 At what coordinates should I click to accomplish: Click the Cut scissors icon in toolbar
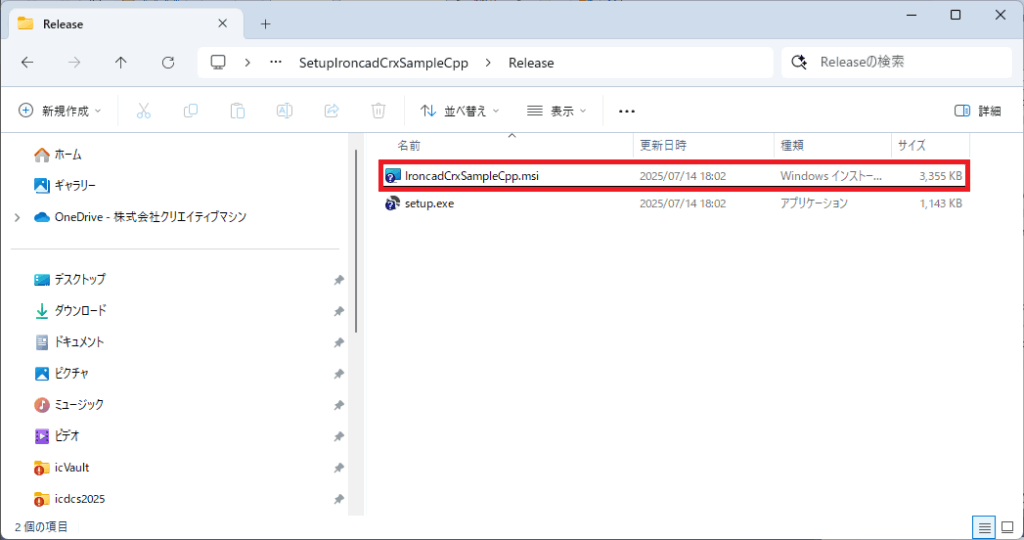(x=143, y=111)
